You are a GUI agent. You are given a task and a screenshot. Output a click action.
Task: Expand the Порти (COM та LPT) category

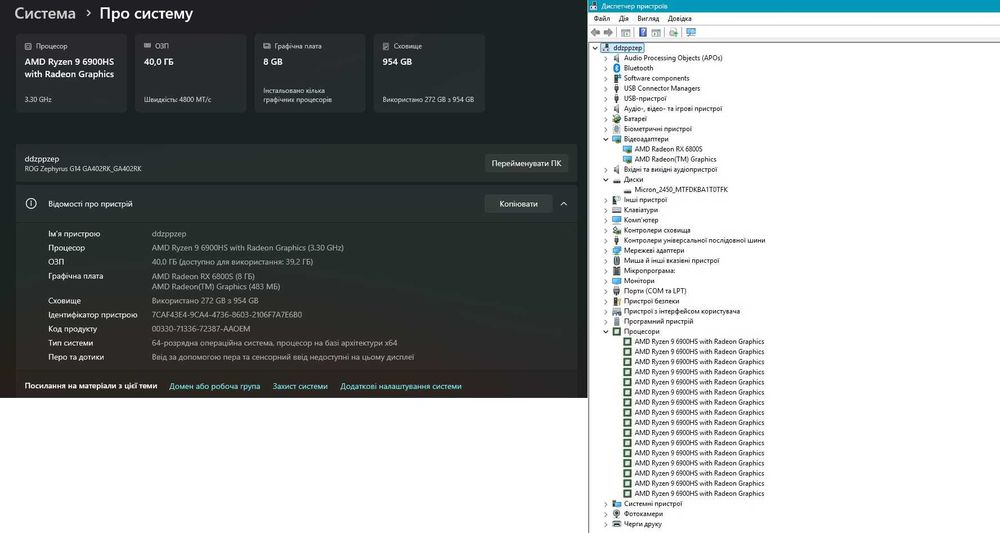coord(606,291)
